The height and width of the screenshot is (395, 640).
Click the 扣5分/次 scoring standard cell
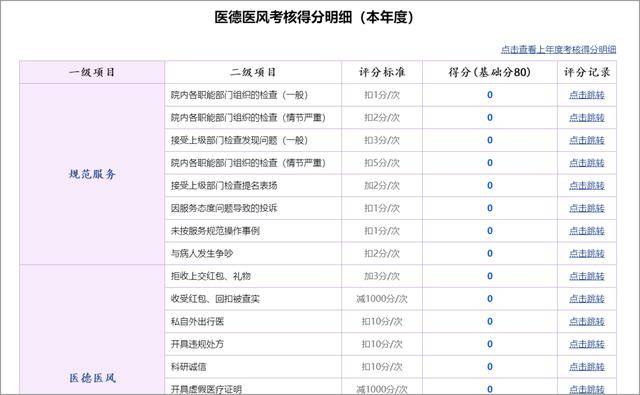(382, 163)
